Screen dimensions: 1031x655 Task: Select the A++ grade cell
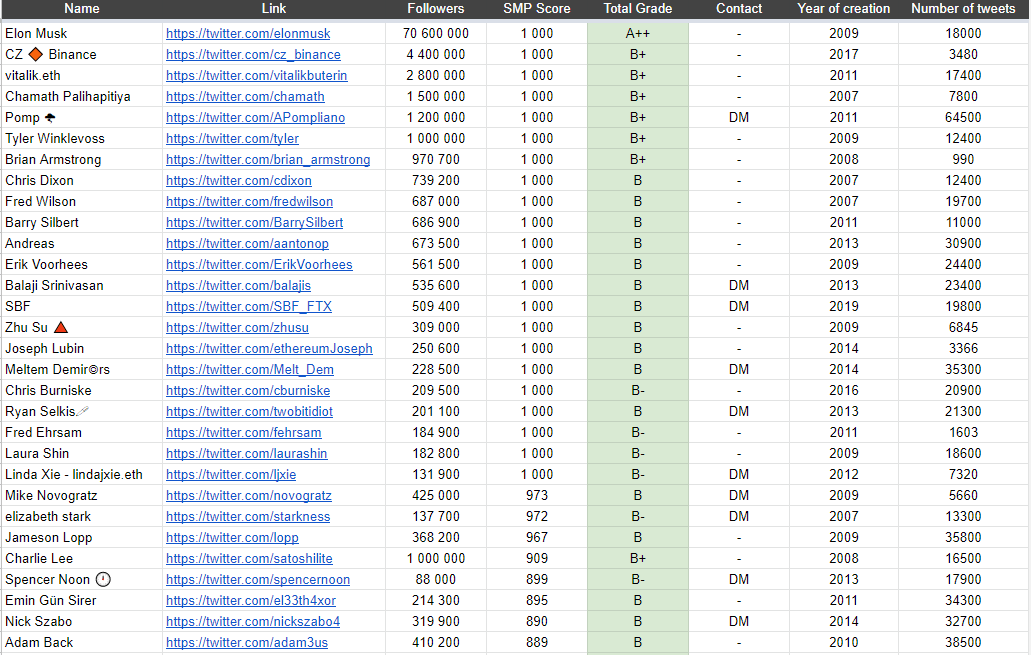[638, 34]
